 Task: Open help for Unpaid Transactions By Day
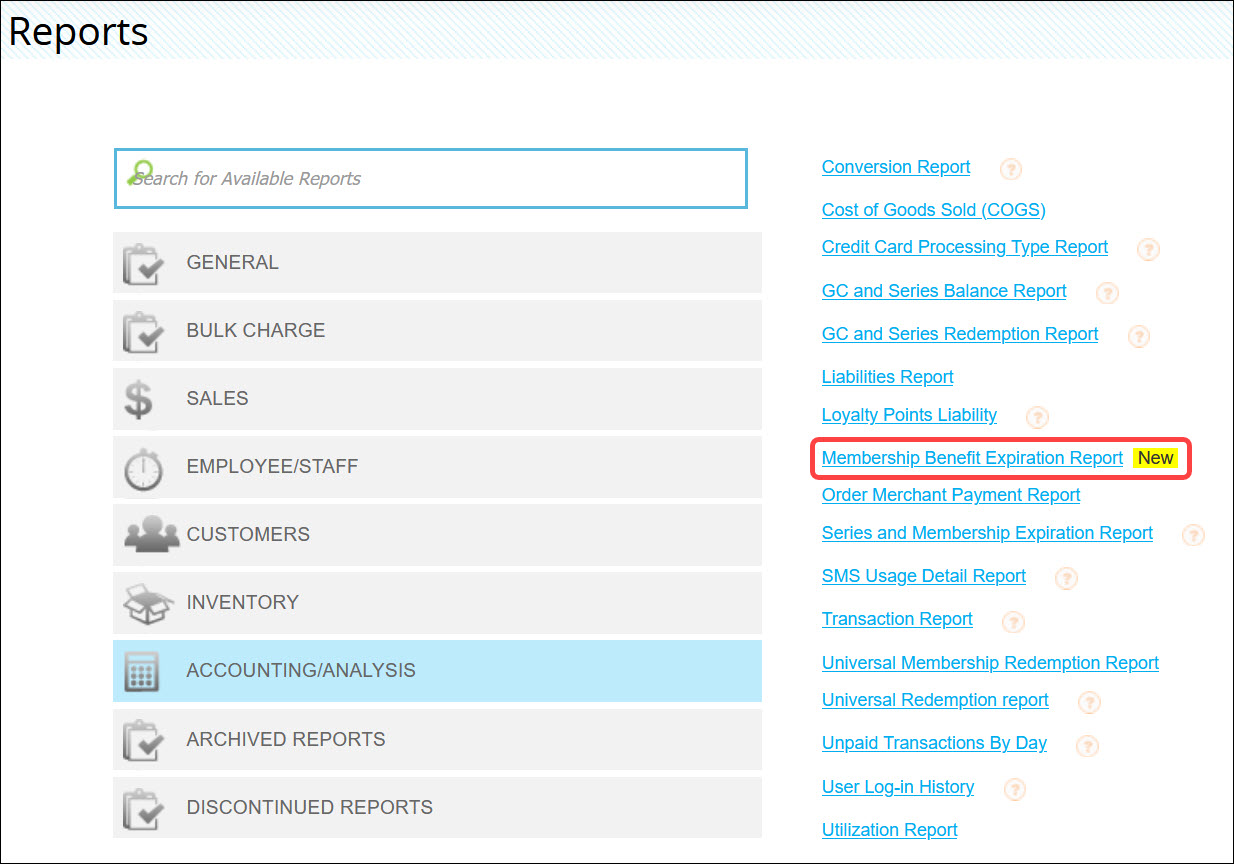tap(1087, 745)
